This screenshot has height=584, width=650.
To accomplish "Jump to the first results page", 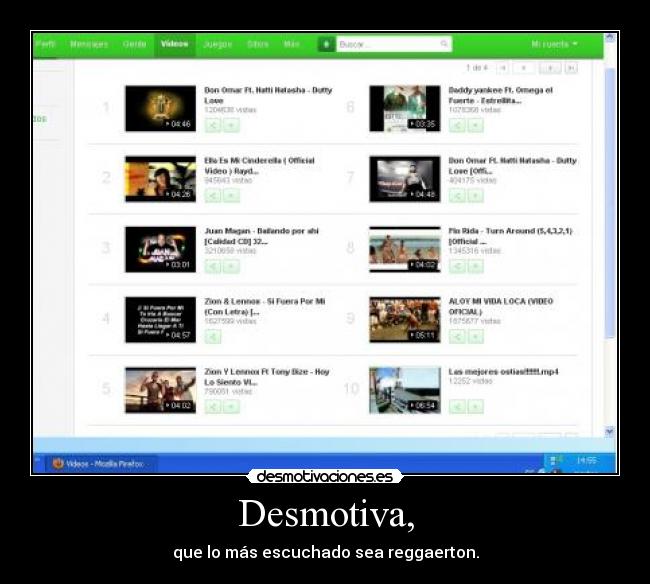I will (502, 68).
